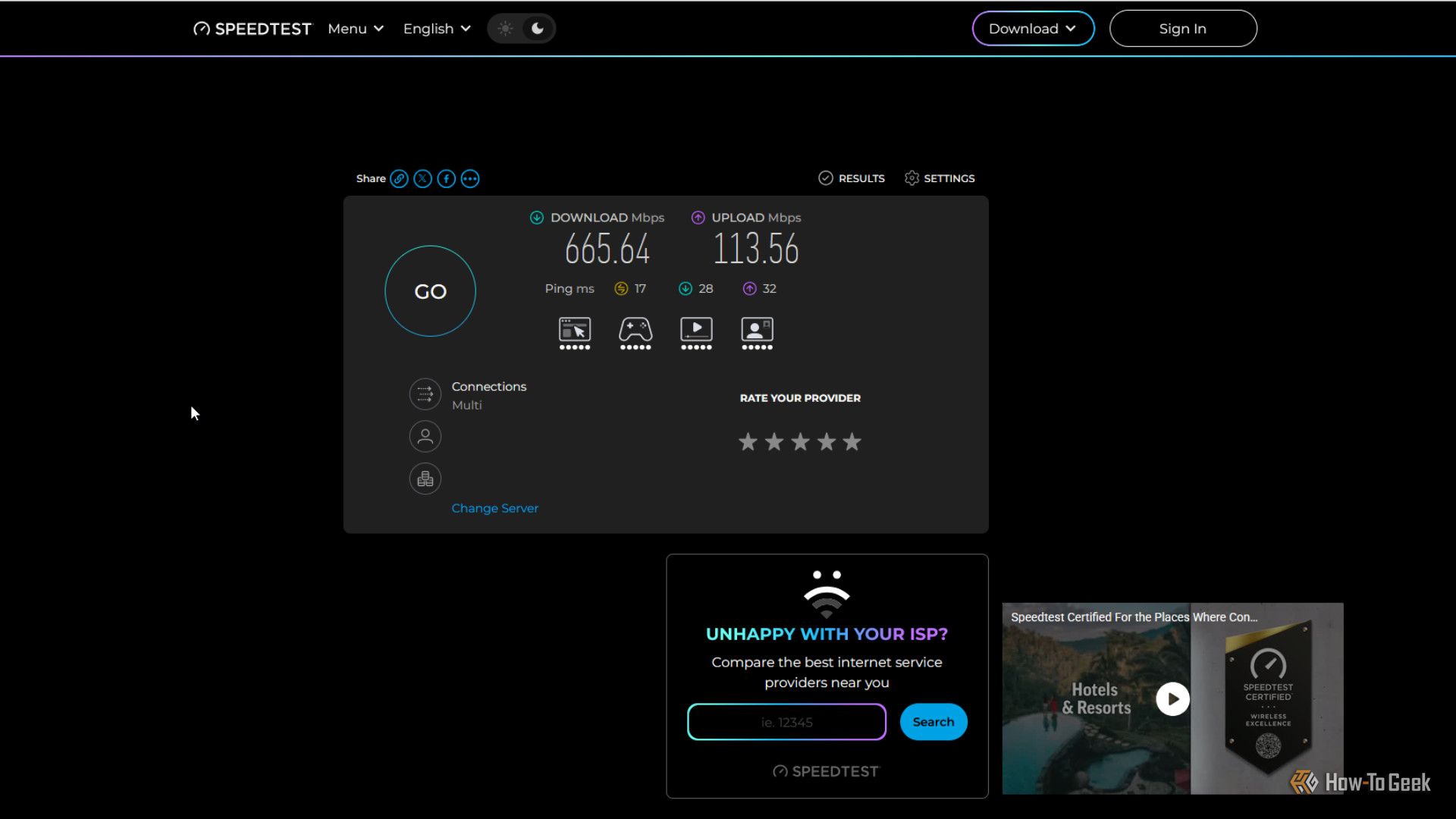The width and height of the screenshot is (1456, 819).
Task: Click the ZIP code input field
Action: coord(786,722)
